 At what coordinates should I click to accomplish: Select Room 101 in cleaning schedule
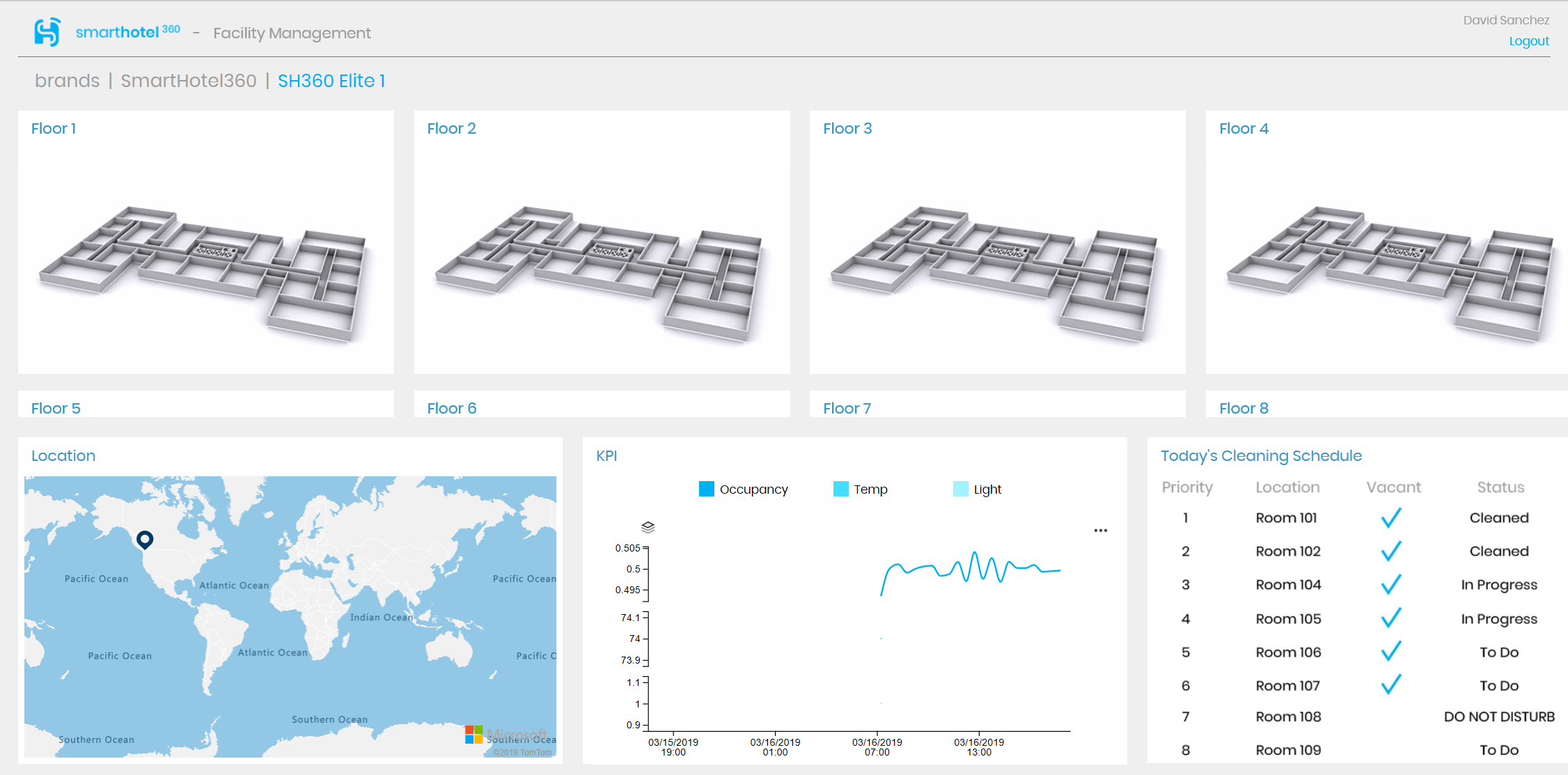click(x=1286, y=517)
